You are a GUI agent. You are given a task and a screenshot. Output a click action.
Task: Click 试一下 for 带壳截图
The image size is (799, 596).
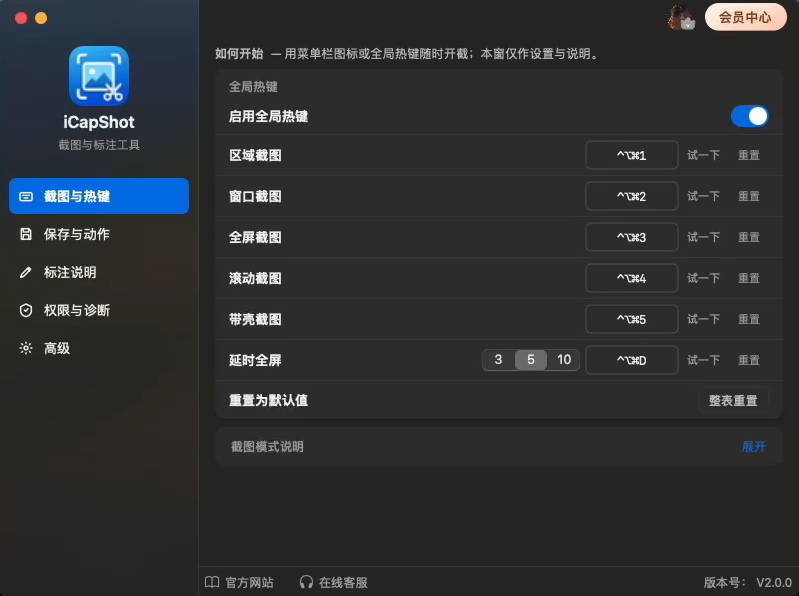click(703, 319)
